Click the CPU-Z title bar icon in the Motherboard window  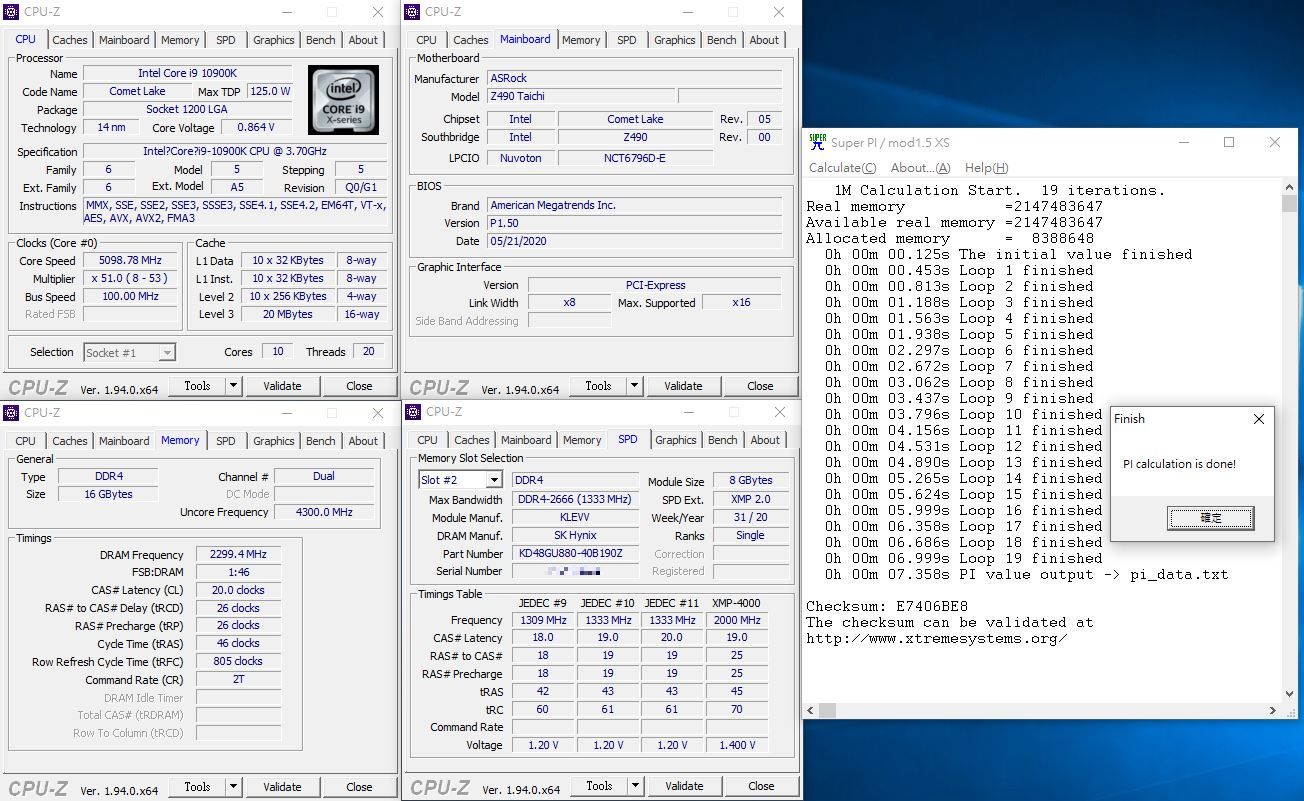pos(412,12)
